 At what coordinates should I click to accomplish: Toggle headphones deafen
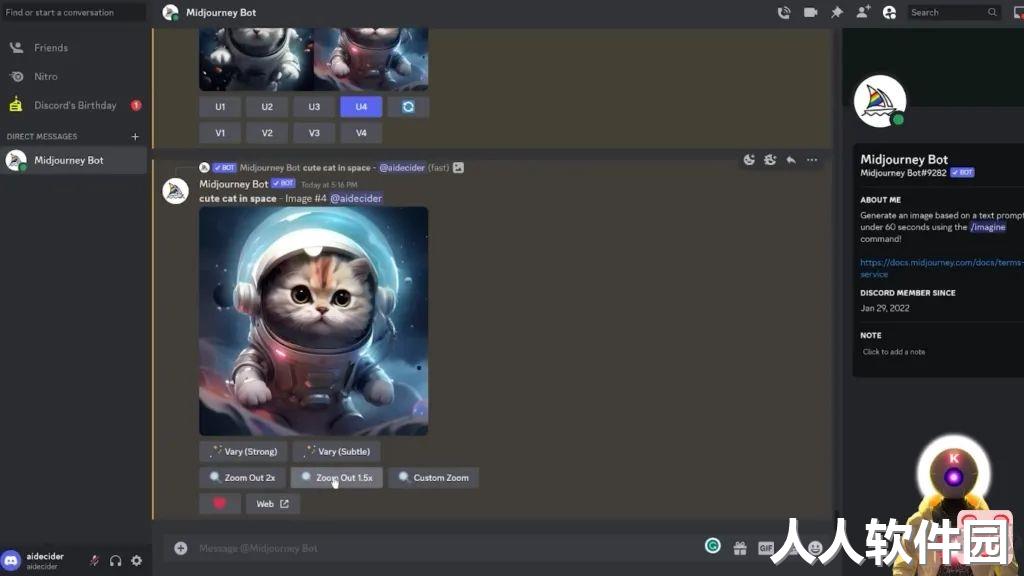pos(116,560)
